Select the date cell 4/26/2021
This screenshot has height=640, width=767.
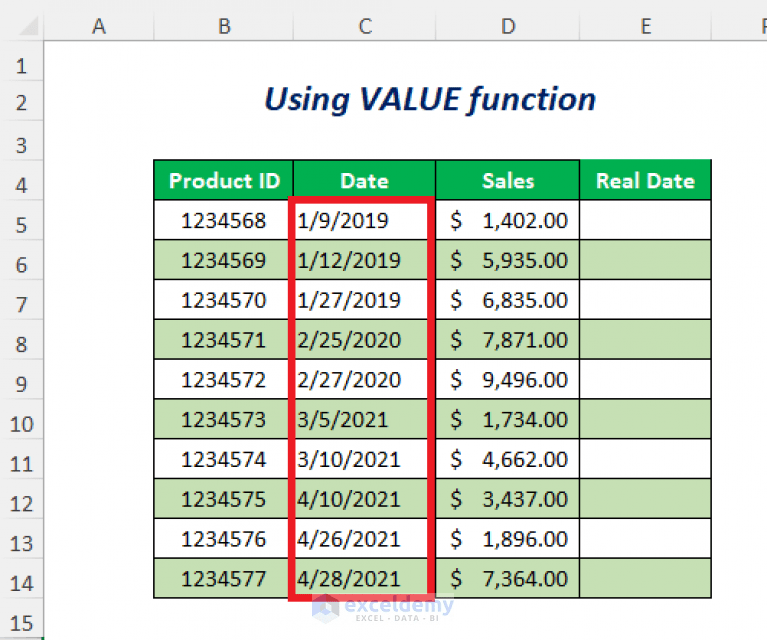coord(364,539)
